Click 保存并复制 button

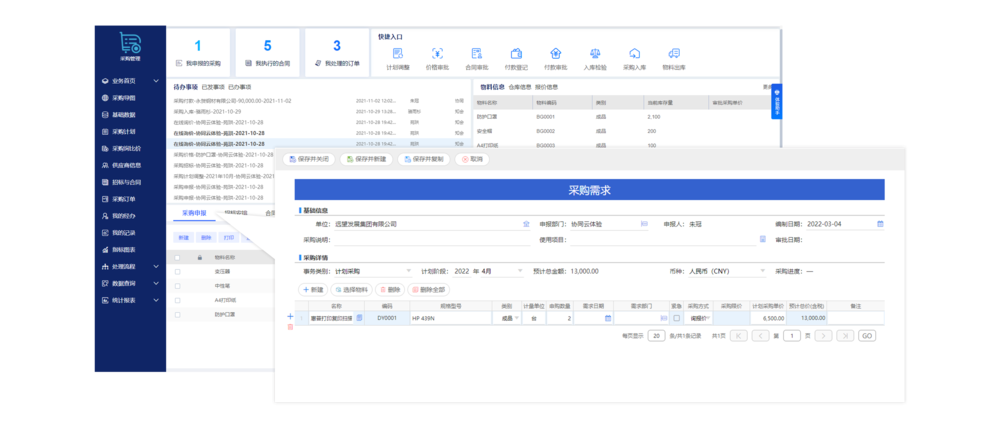(423, 159)
